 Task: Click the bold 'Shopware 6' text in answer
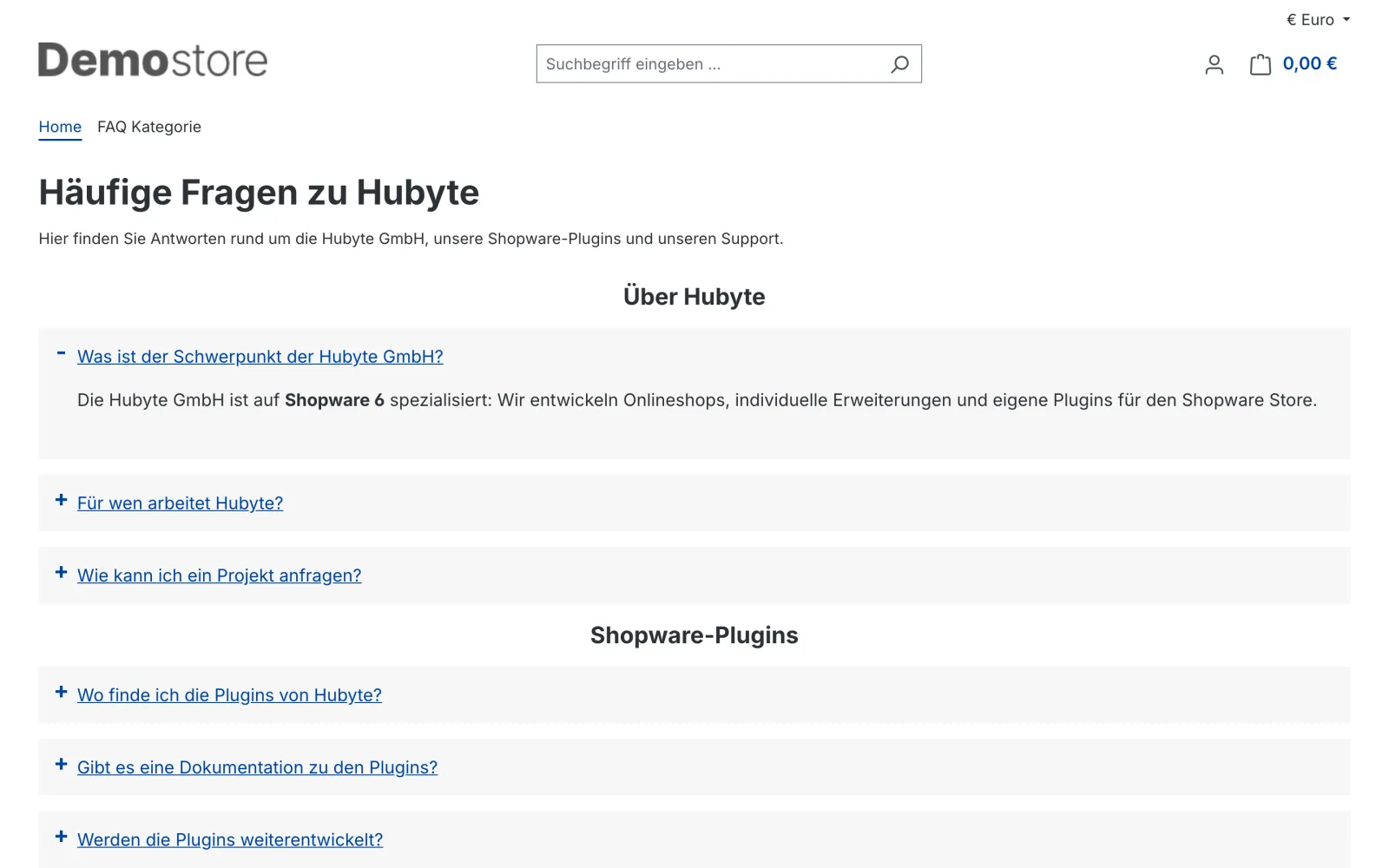(x=334, y=400)
